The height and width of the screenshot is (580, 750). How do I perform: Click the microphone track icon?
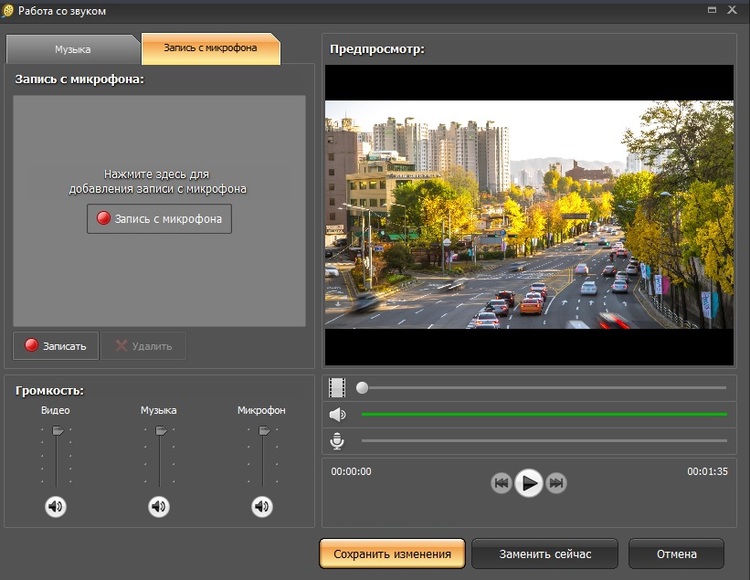pos(337,441)
